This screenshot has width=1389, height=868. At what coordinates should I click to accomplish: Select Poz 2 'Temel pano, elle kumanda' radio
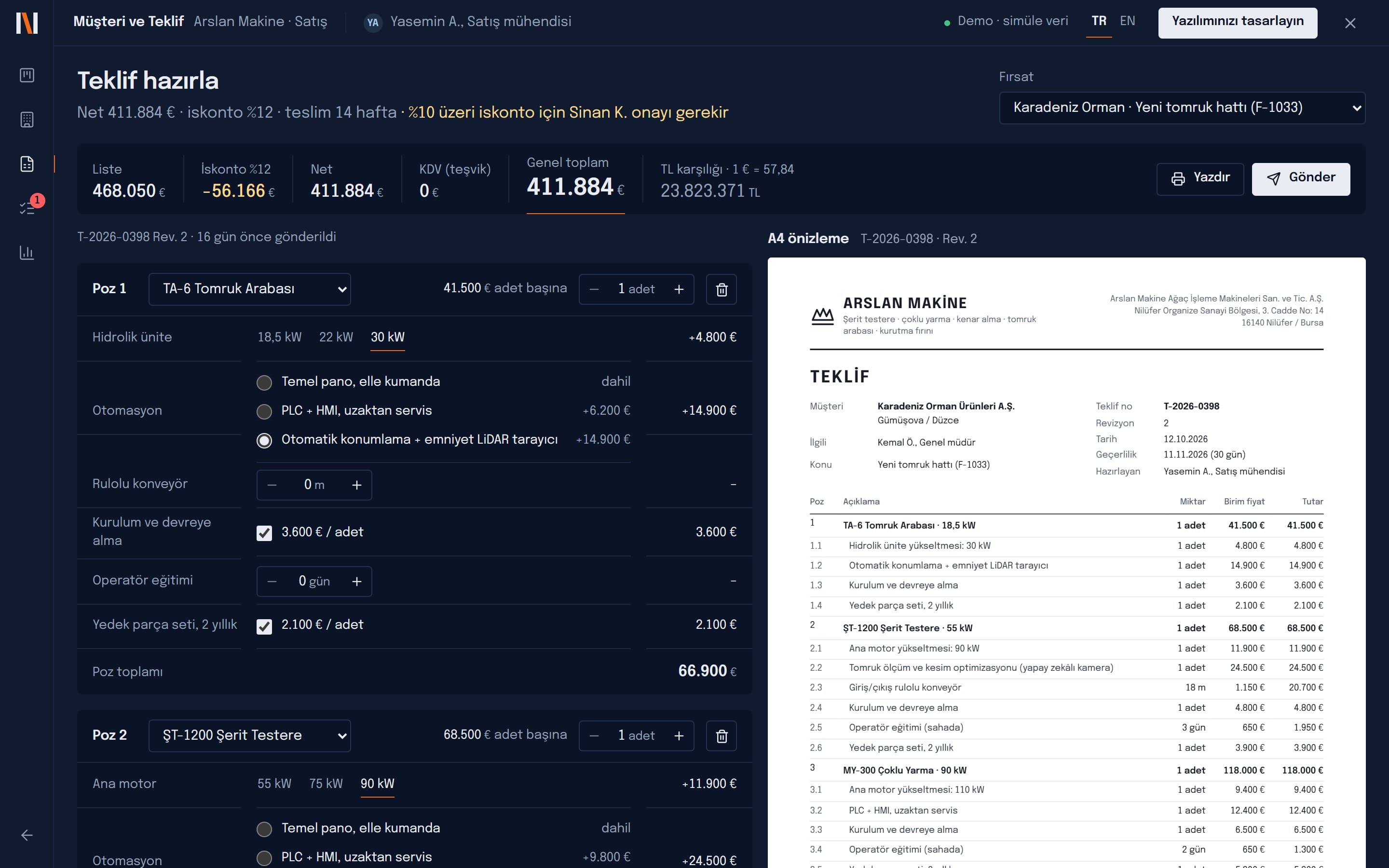pyautogui.click(x=264, y=829)
